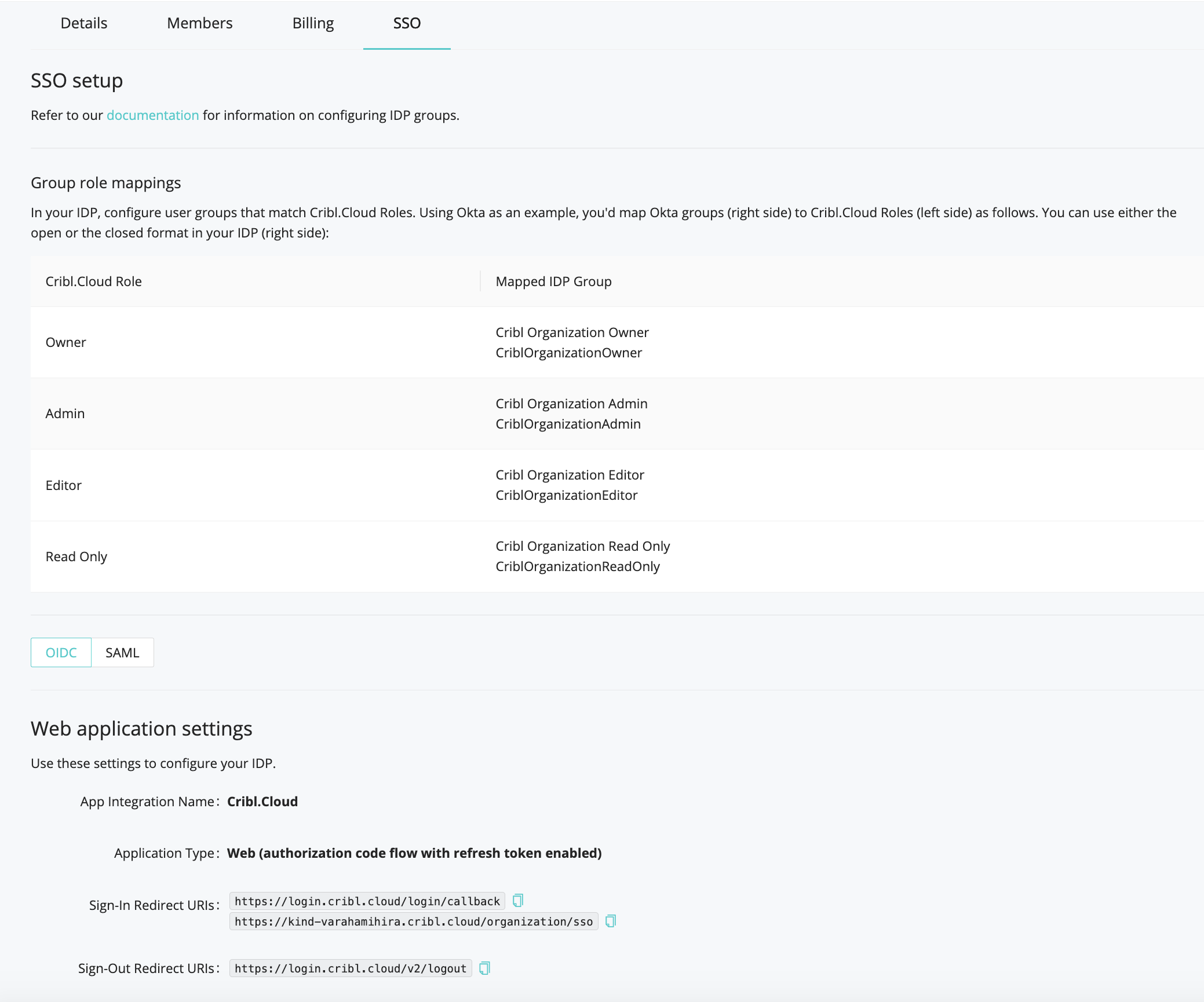Select the SSO tab
This screenshot has width=1204, height=1002.
[407, 23]
